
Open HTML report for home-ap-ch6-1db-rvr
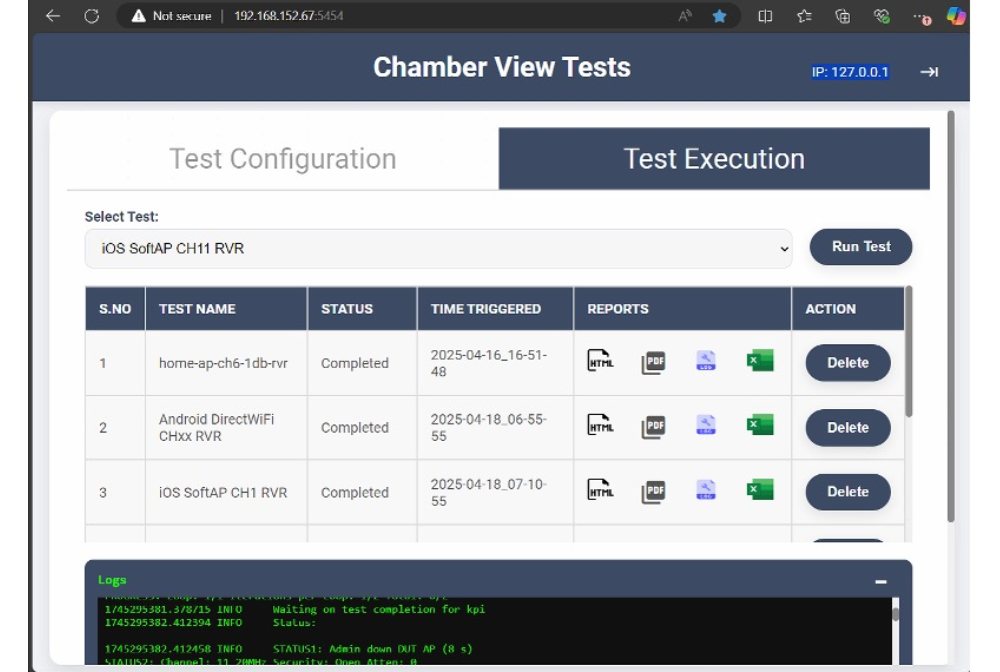(600, 361)
